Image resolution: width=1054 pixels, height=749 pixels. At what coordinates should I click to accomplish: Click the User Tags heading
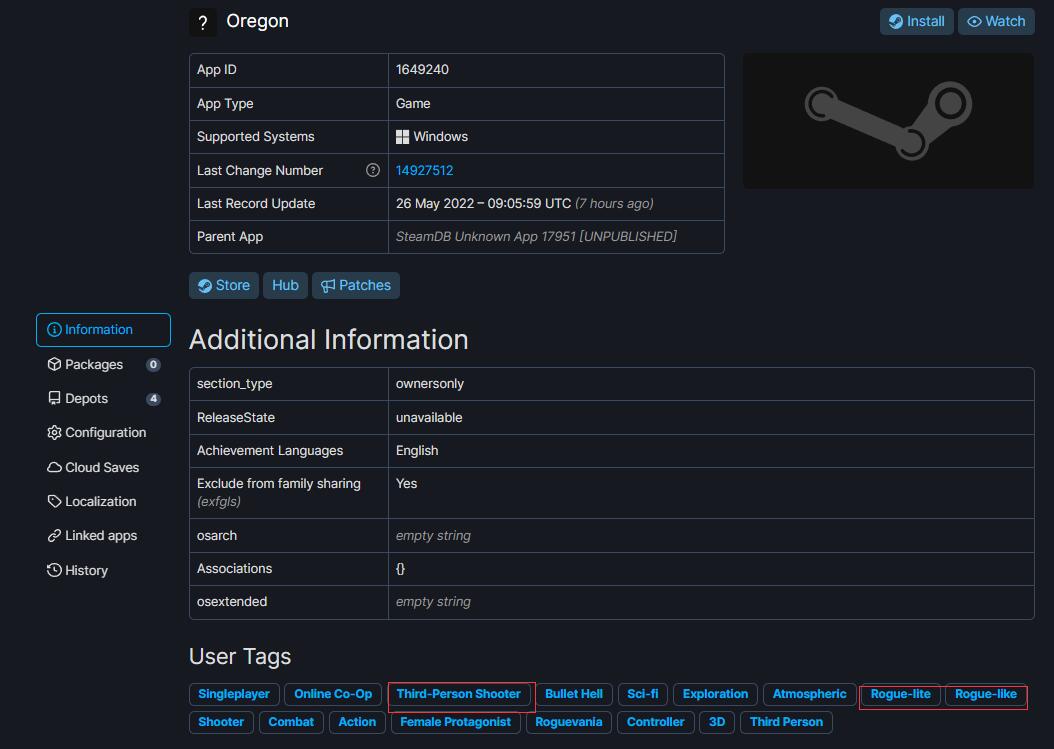[240, 656]
